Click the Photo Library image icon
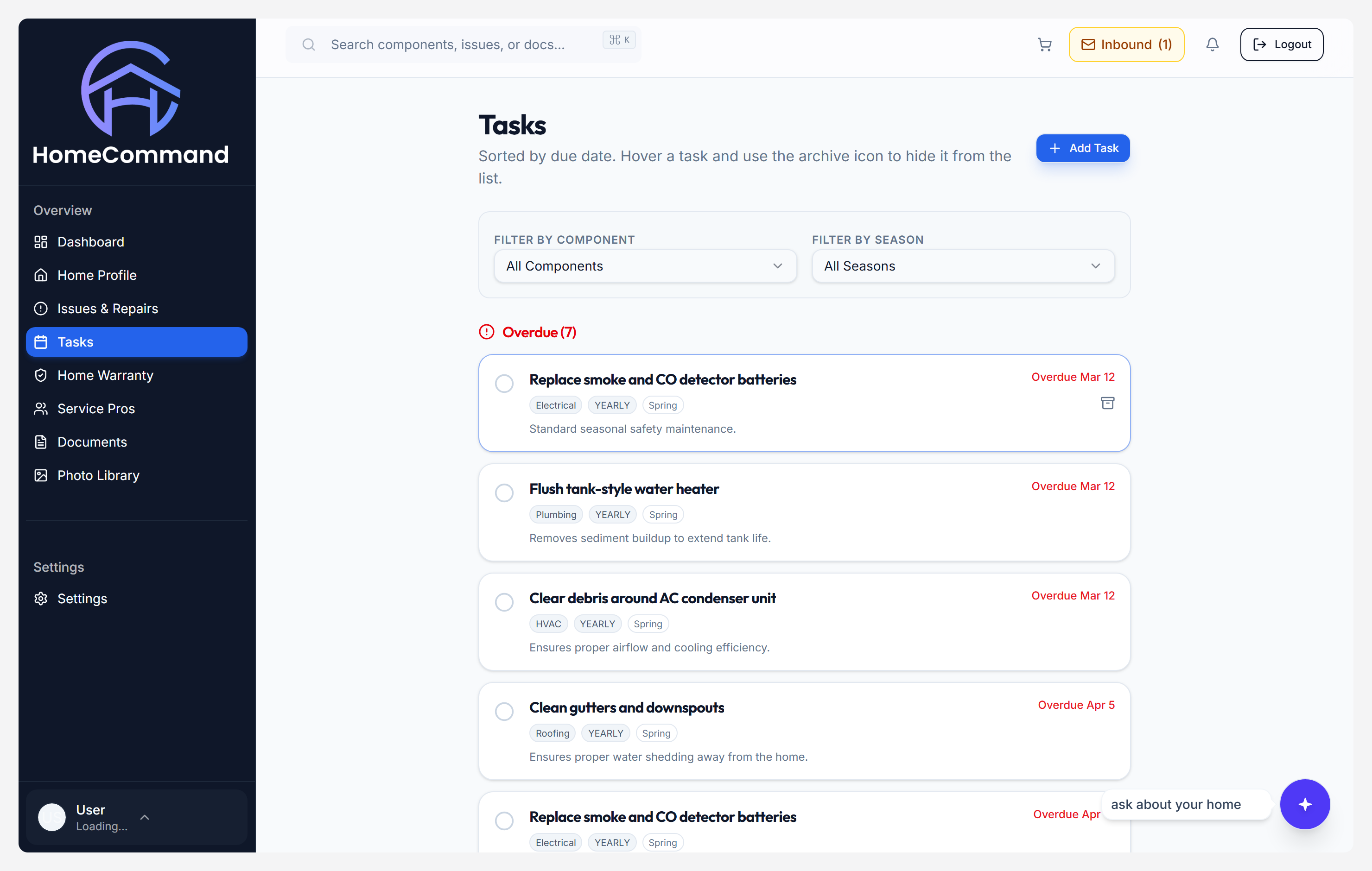Image resolution: width=1372 pixels, height=871 pixels. (40, 475)
